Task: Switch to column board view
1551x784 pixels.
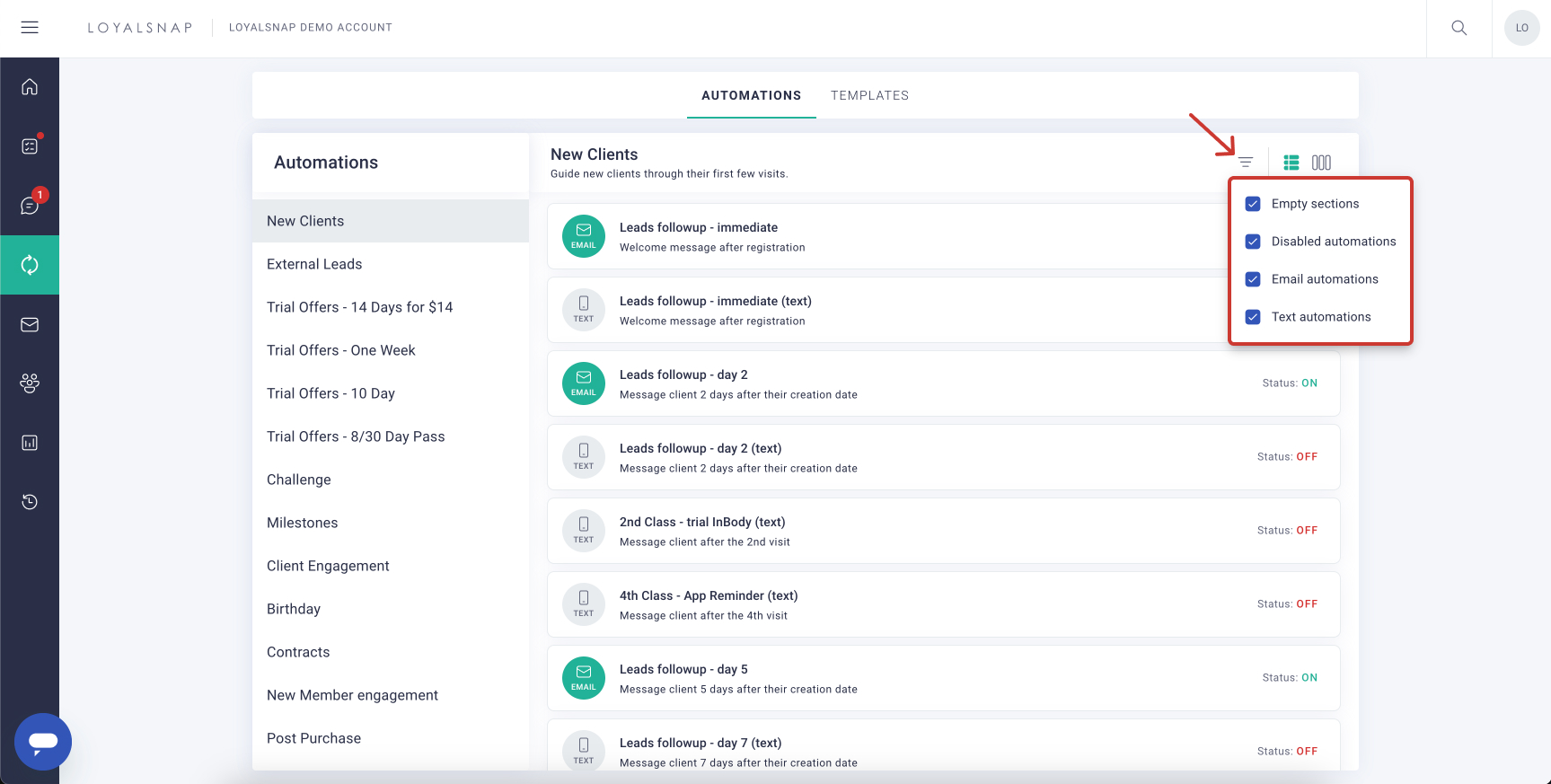Action: 1321,163
